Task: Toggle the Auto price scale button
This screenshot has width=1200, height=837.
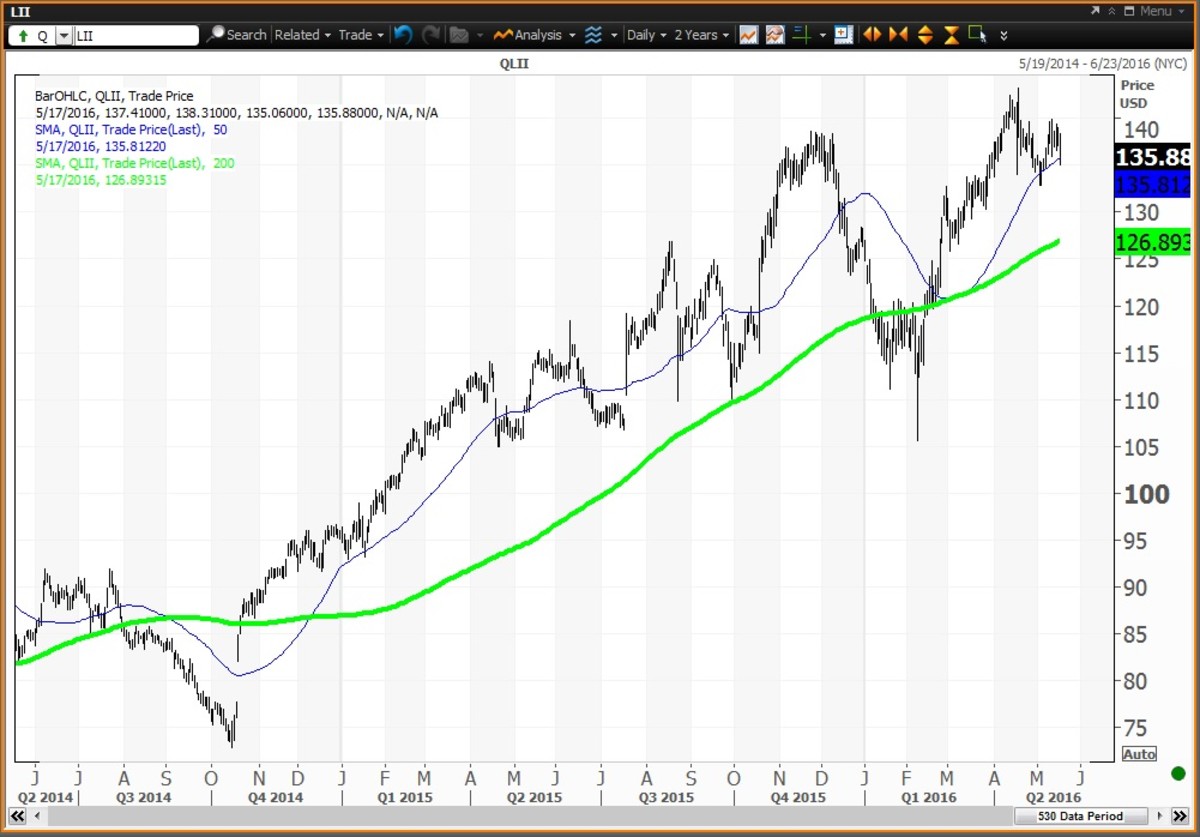Action: tap(1139, 754)
